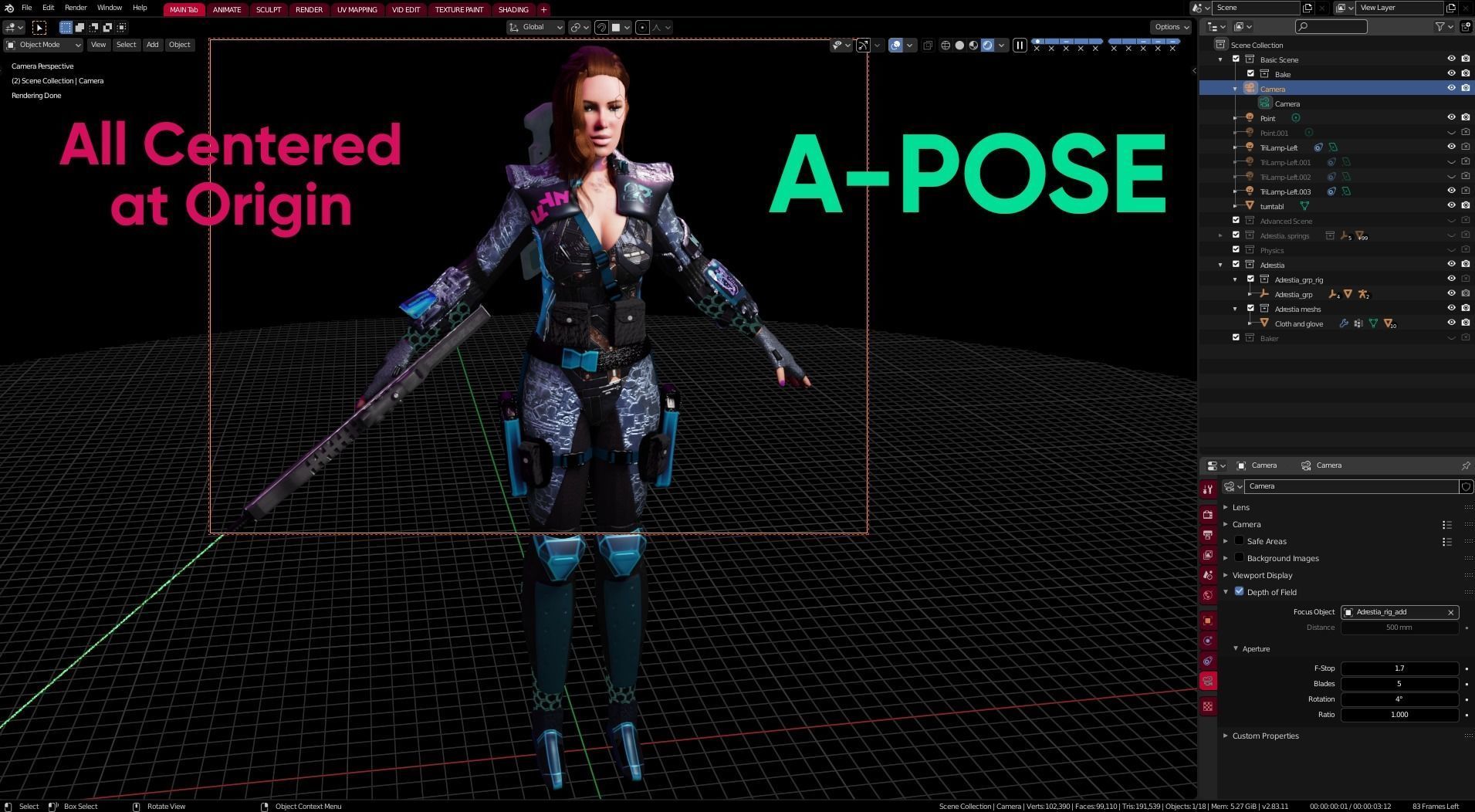This screenshot has height=812, width=1475.
Task: Hide the Basic Scene collection in viewport
Action: coord(1451,59)
